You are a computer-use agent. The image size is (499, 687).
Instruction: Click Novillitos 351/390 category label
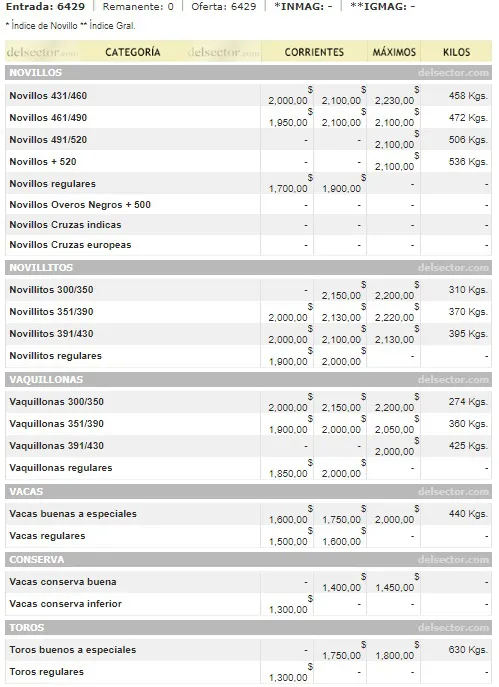(51, 312)
